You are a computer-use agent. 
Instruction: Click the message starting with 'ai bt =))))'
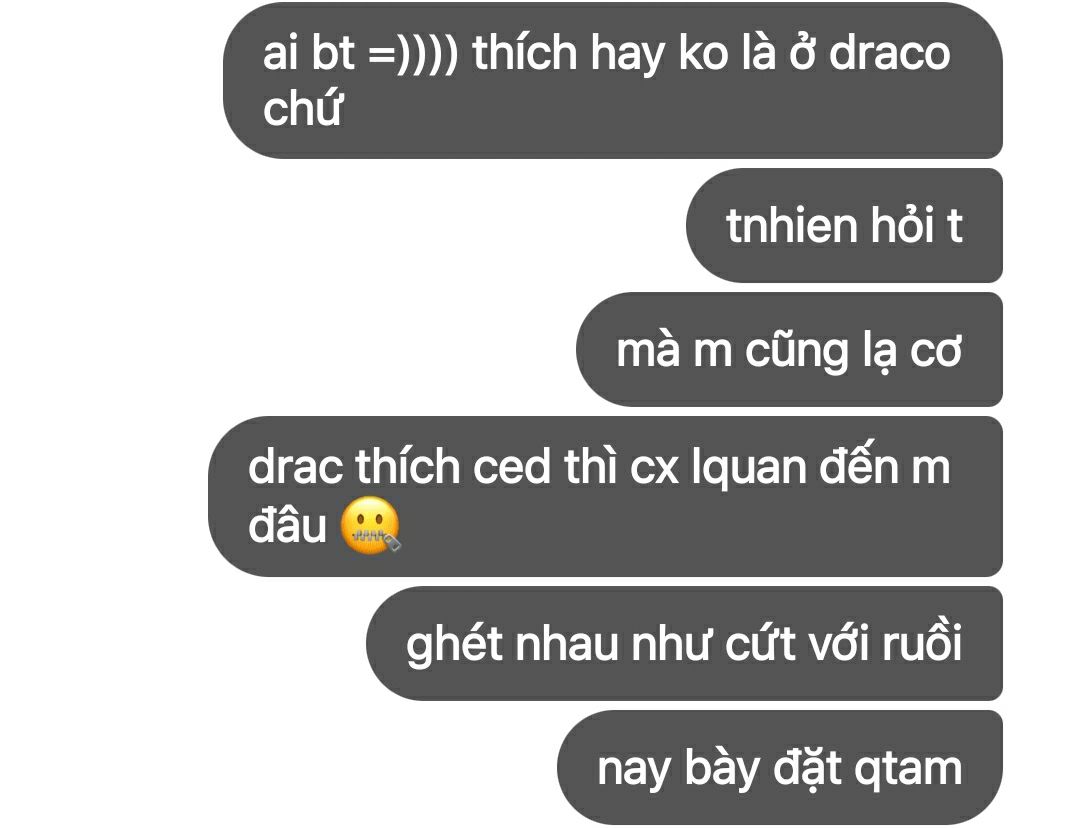pos(612,81)
